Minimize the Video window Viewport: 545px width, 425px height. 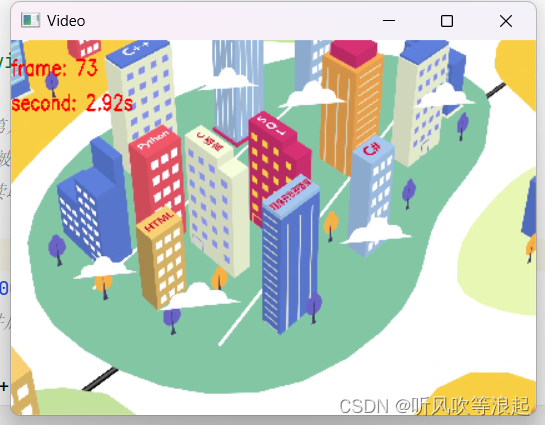pyautogui.click(x=389, y=21)
